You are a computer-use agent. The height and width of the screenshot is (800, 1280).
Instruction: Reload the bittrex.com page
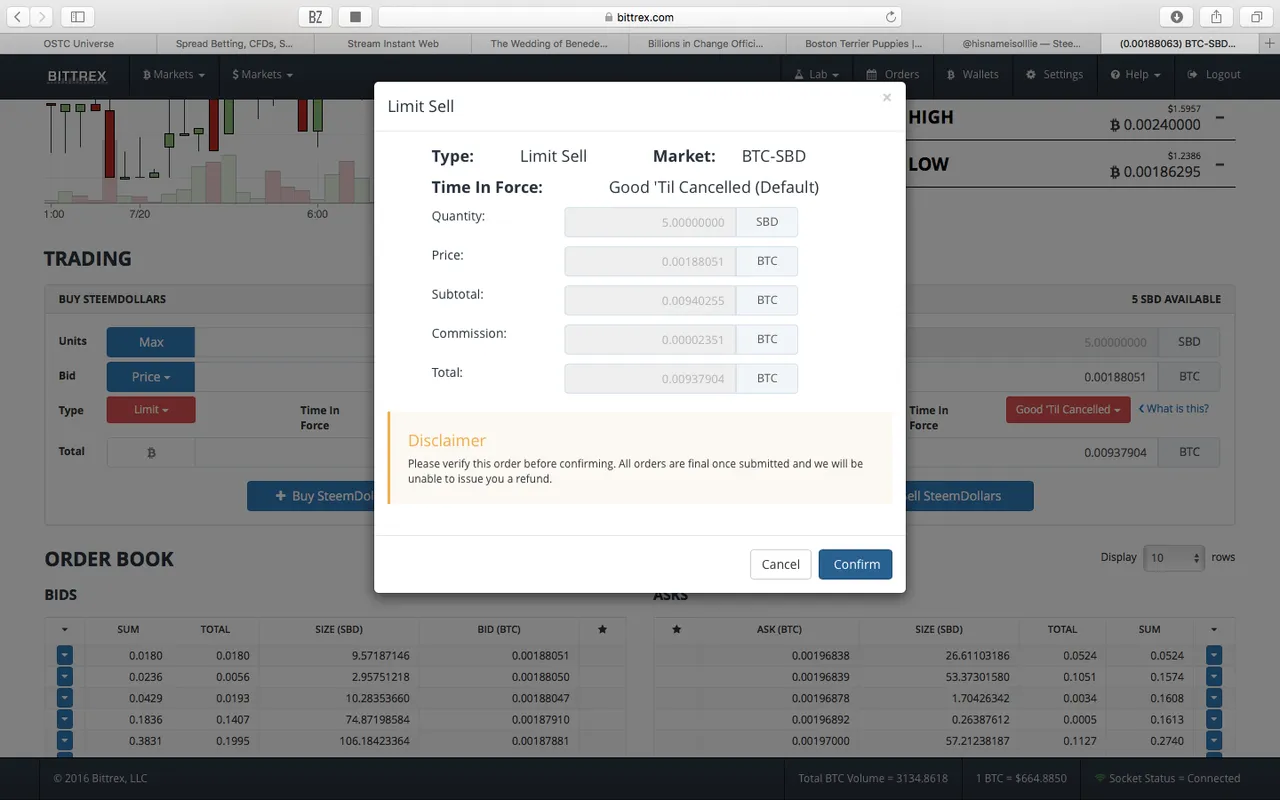pyautogui.click(x=890, y=17)
